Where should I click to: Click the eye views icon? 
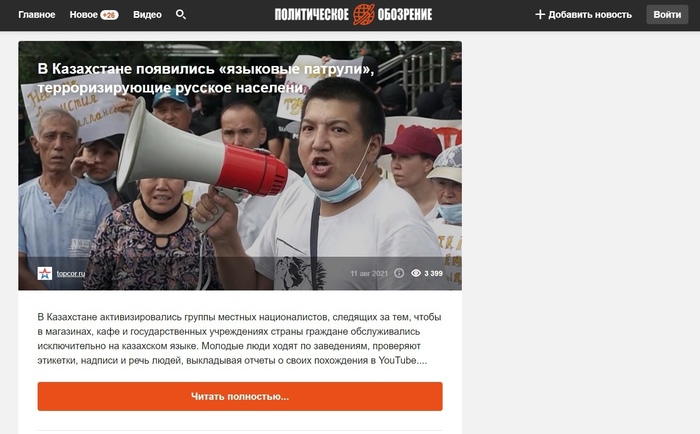[x=416, y=273]
